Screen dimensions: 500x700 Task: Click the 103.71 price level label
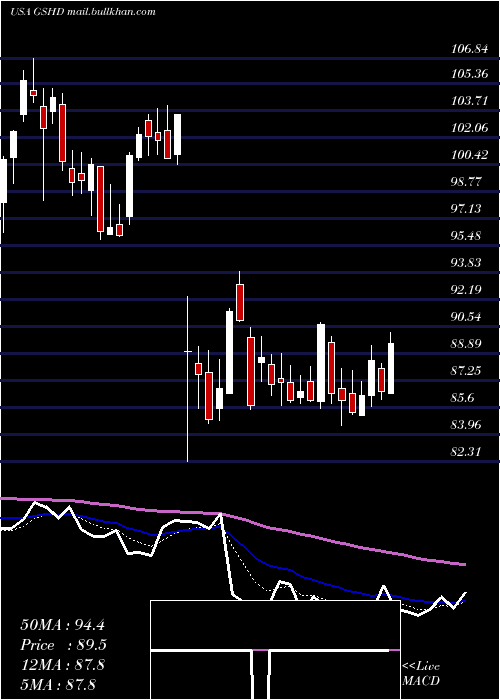click(469, 101)
